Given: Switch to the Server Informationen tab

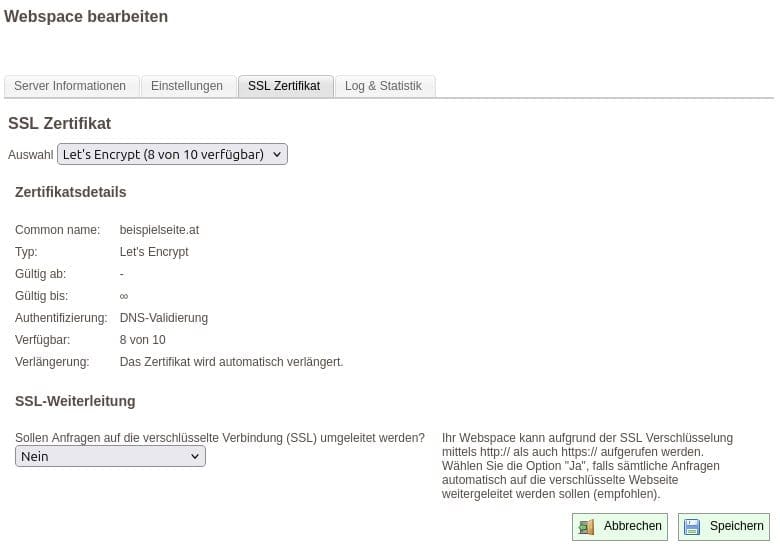Looking at the screenshot, I should [x=70, y=86].
